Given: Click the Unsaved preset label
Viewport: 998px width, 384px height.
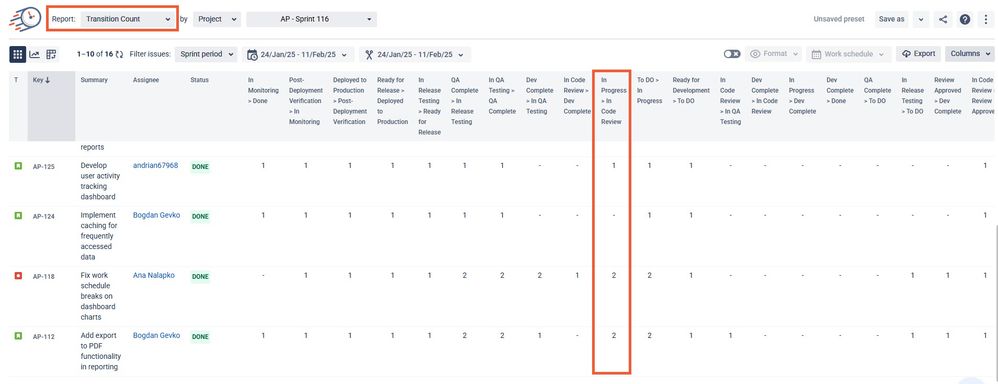Looking at the screenshot, I should (839, 19).
